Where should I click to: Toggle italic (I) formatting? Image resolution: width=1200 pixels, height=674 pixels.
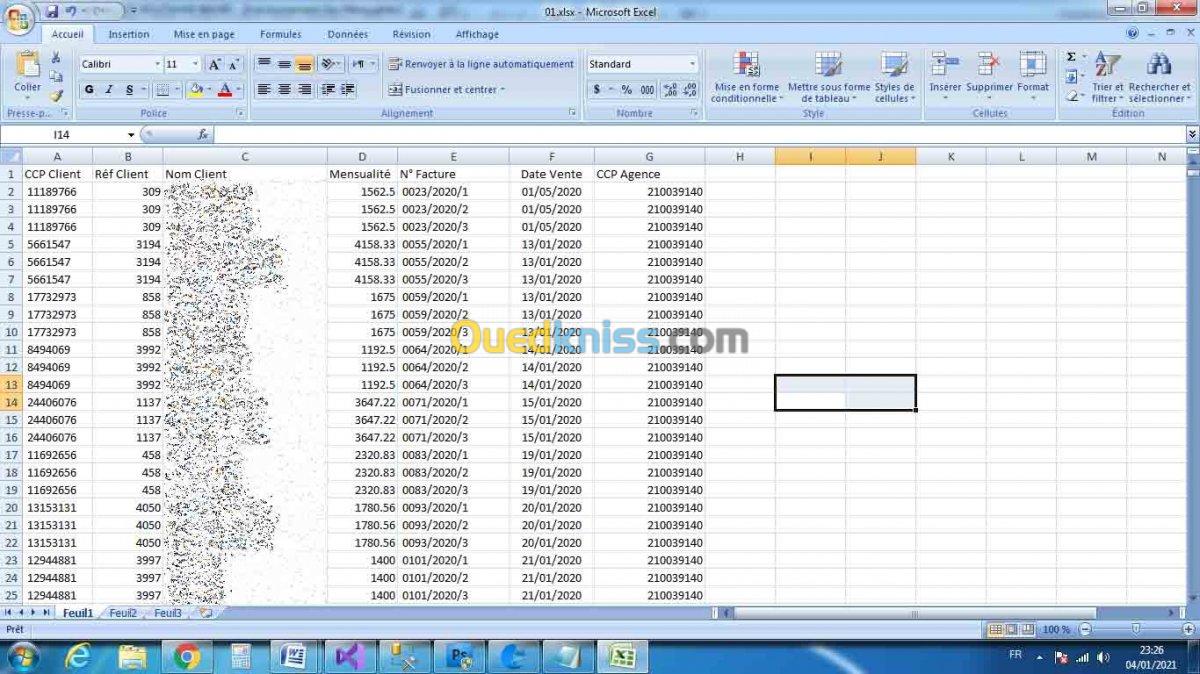(110, 90)
